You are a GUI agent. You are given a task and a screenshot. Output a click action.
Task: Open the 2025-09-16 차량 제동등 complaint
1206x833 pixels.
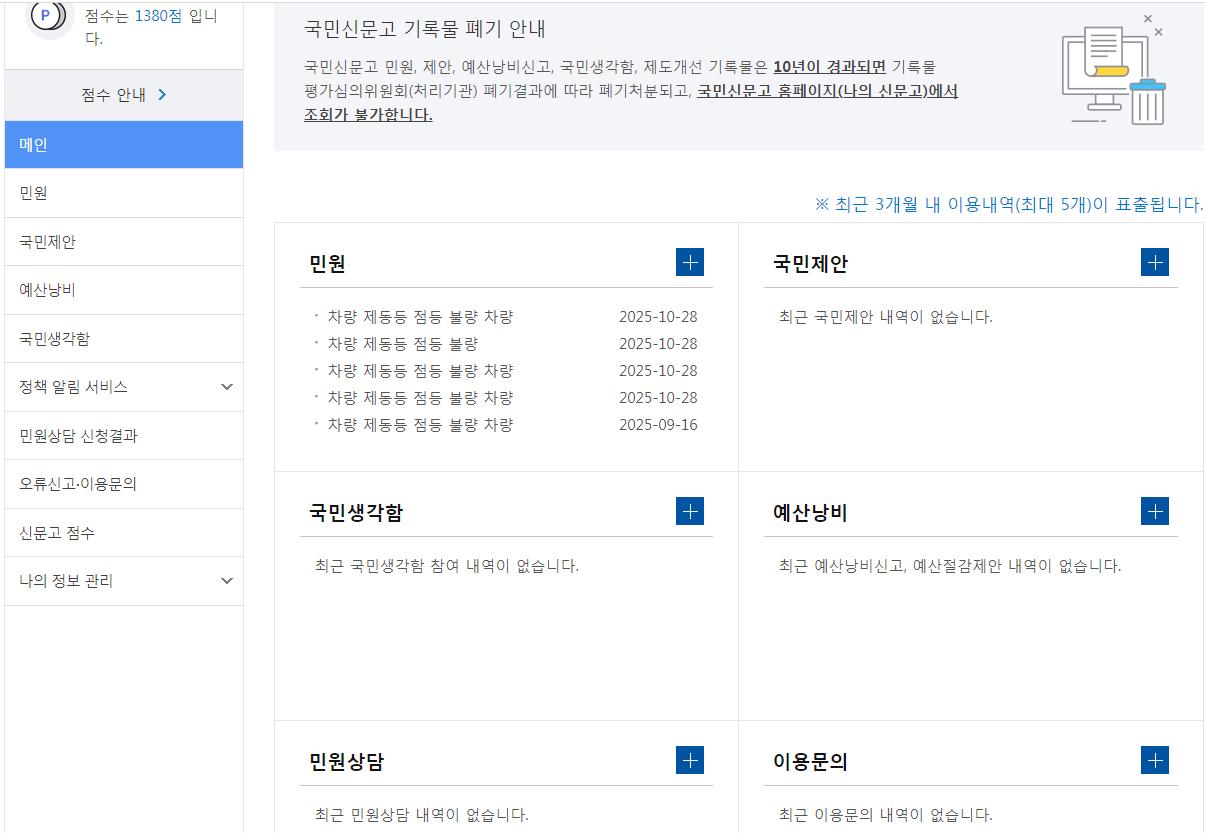[x=420, y=425]
